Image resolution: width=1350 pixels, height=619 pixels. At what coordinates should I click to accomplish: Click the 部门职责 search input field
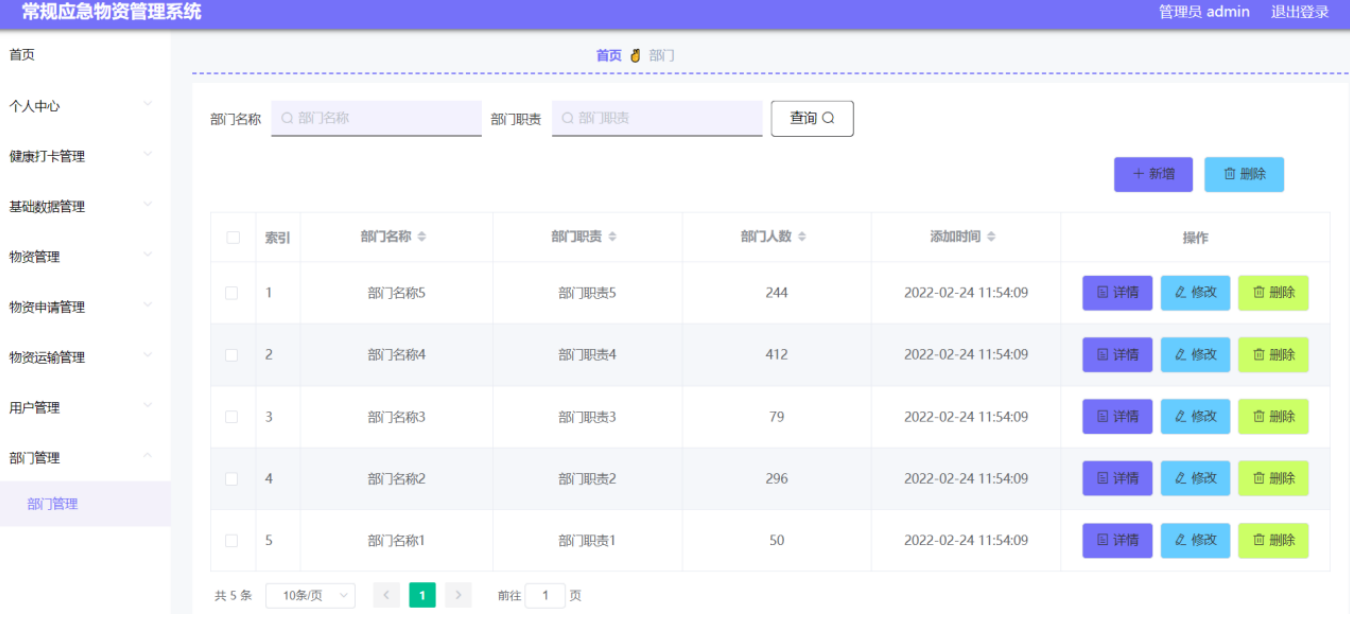coord(657,118)
